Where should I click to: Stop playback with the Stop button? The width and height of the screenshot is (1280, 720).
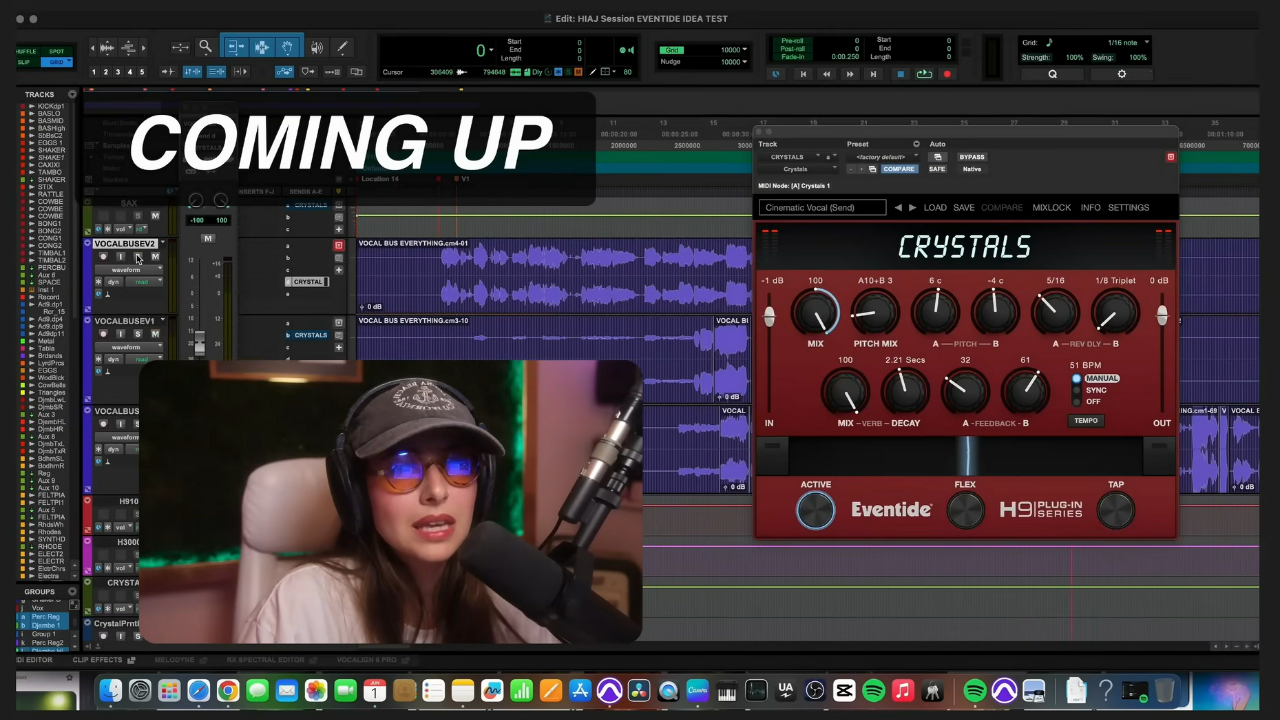(900, 74)
